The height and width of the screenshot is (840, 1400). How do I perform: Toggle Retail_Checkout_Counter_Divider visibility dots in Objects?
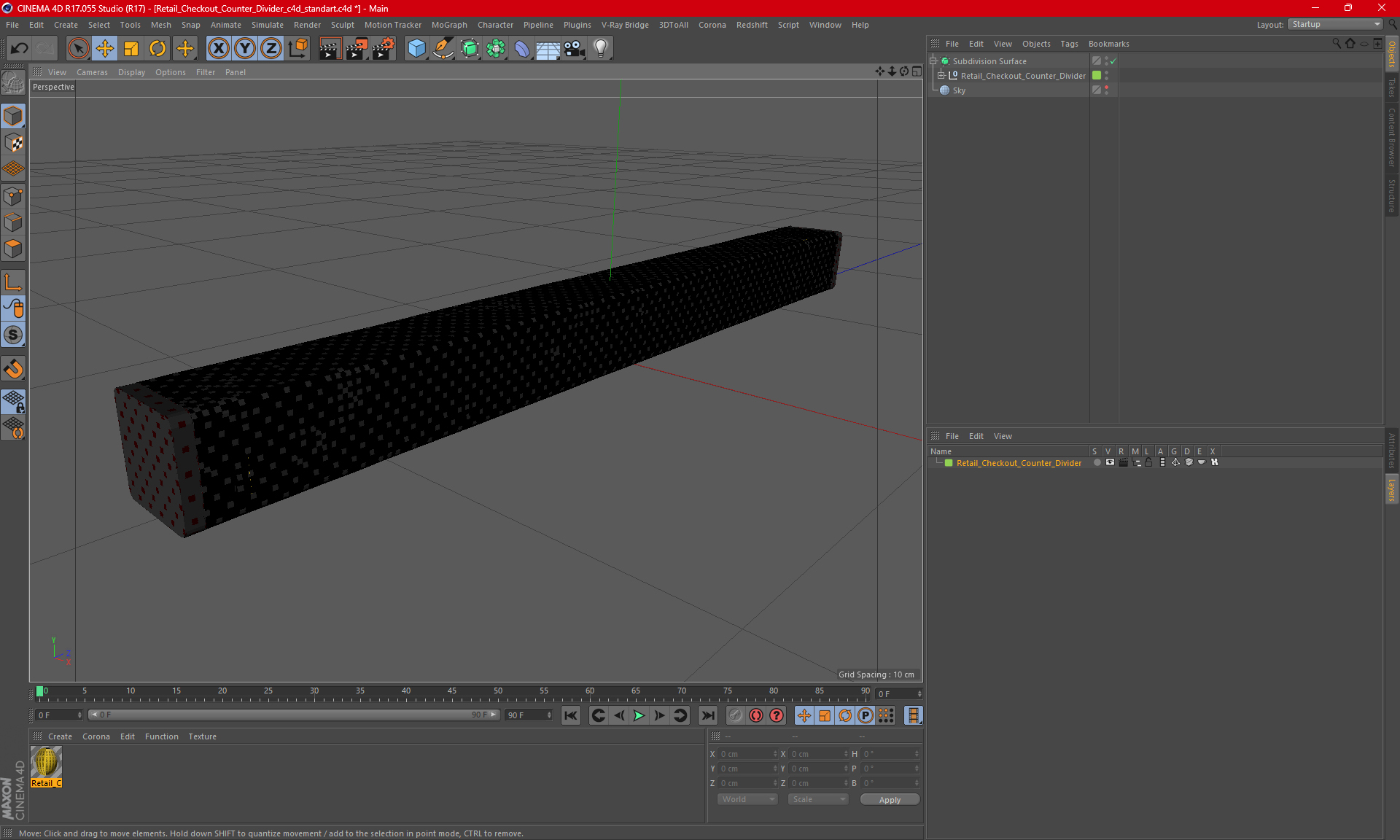tap(1106, 76)
